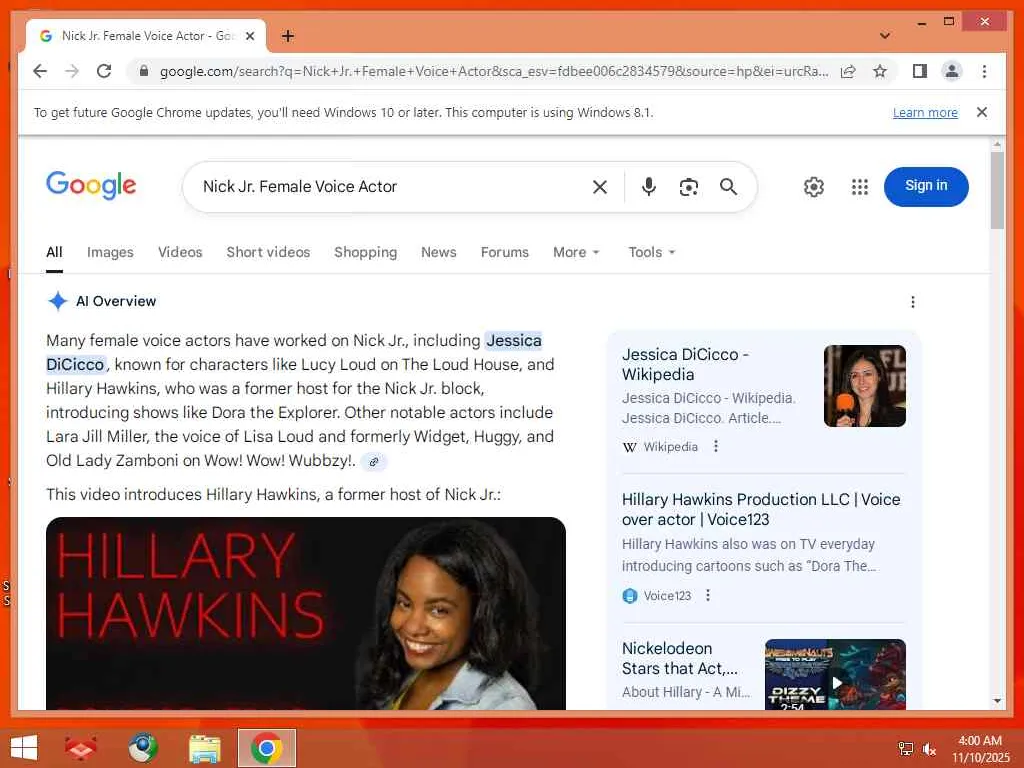
Task: Open a new browser tab
Action: tap(287, 36)
